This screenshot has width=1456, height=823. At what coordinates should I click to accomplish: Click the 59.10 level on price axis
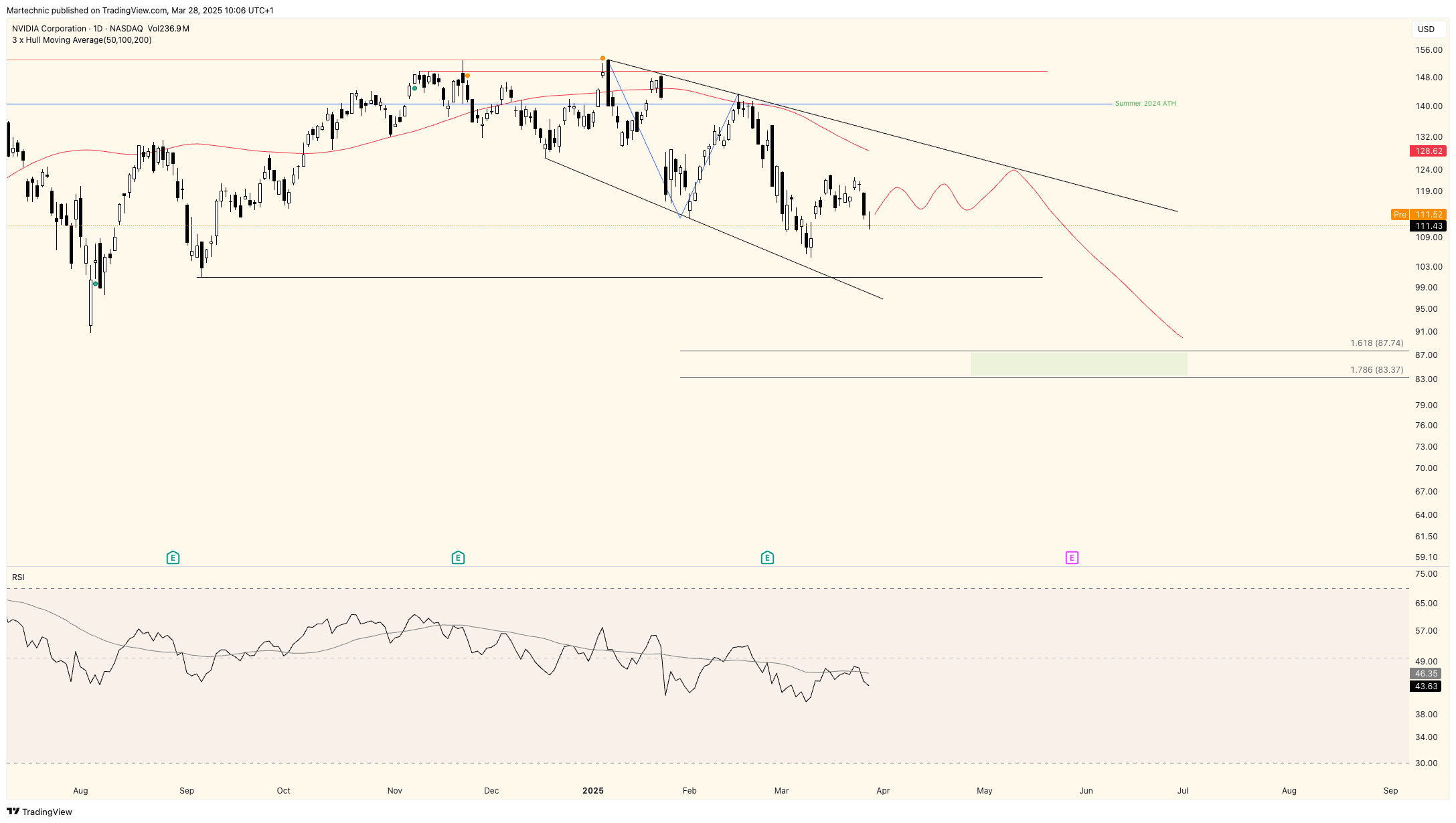tap(1427, 557)
